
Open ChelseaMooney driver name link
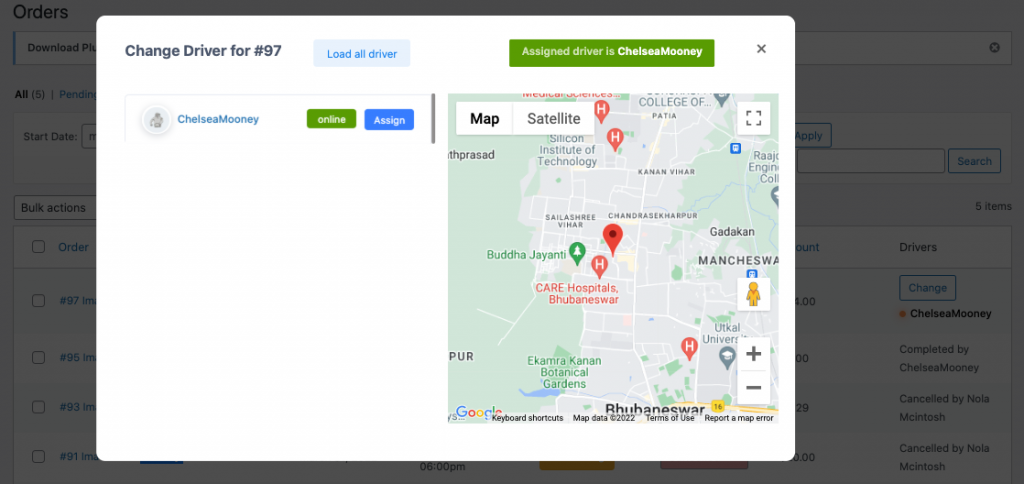(218, 119)
